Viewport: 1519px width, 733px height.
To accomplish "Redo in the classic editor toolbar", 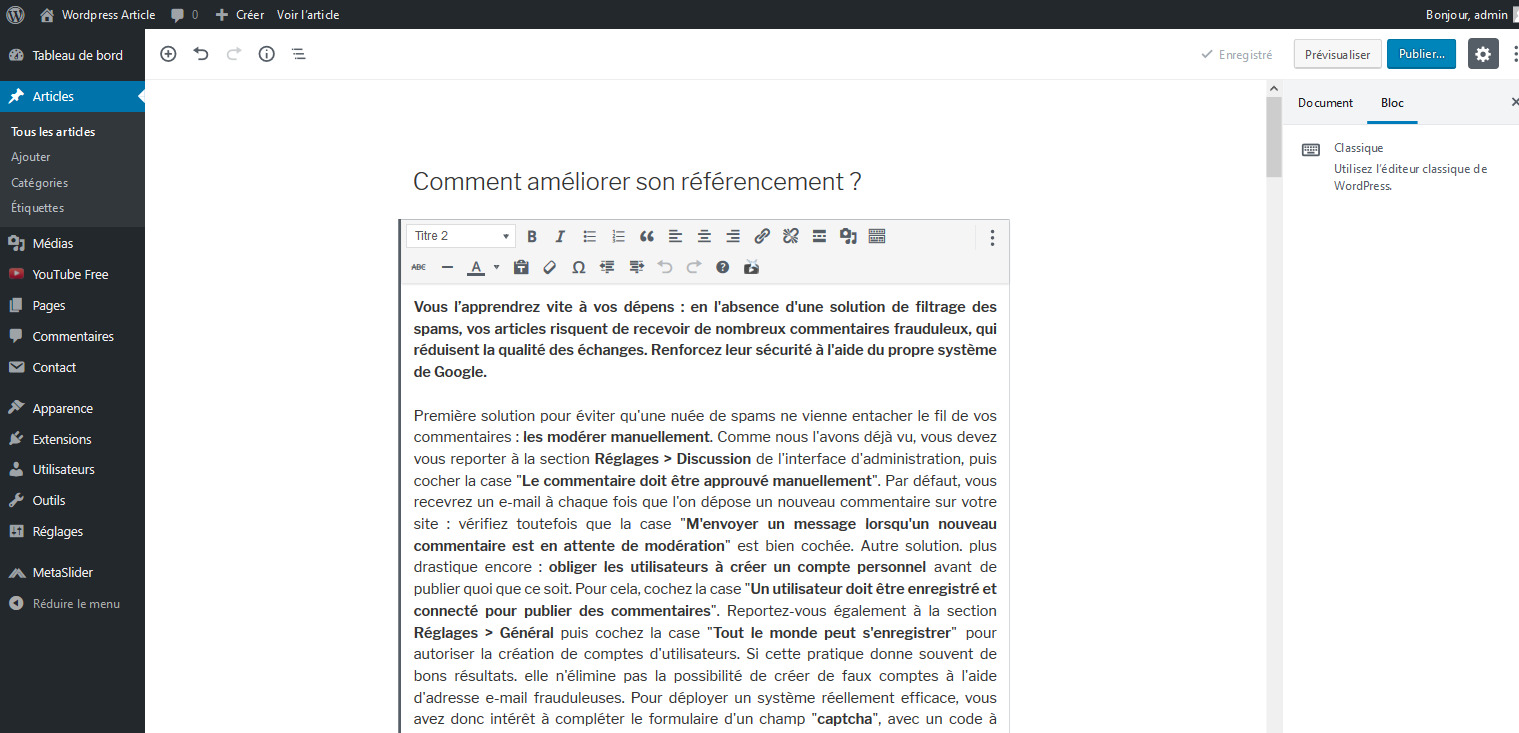I will click(x=694, y=267).
